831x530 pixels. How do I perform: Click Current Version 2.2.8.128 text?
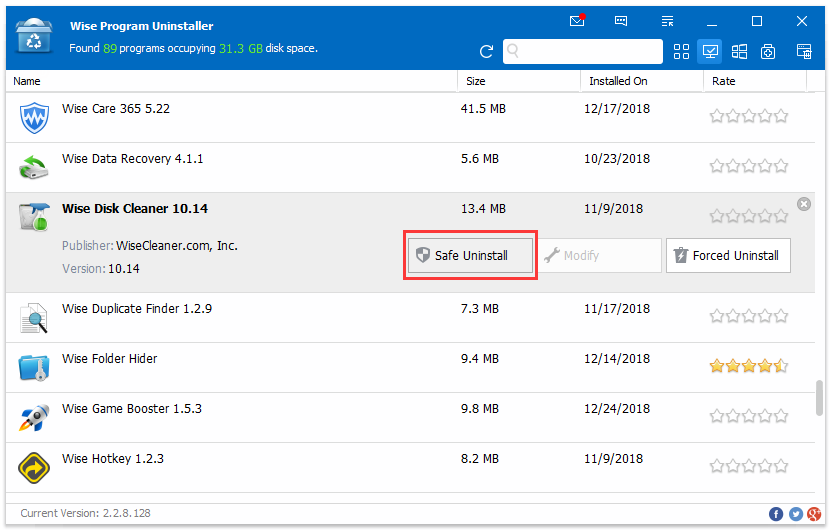85,513
